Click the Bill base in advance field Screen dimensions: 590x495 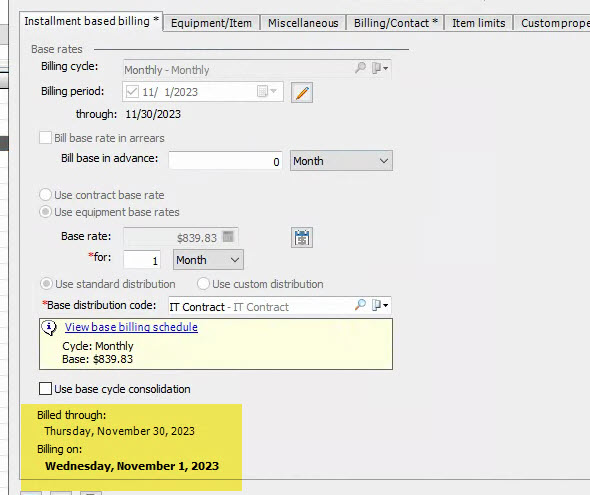tap(225, 161)
